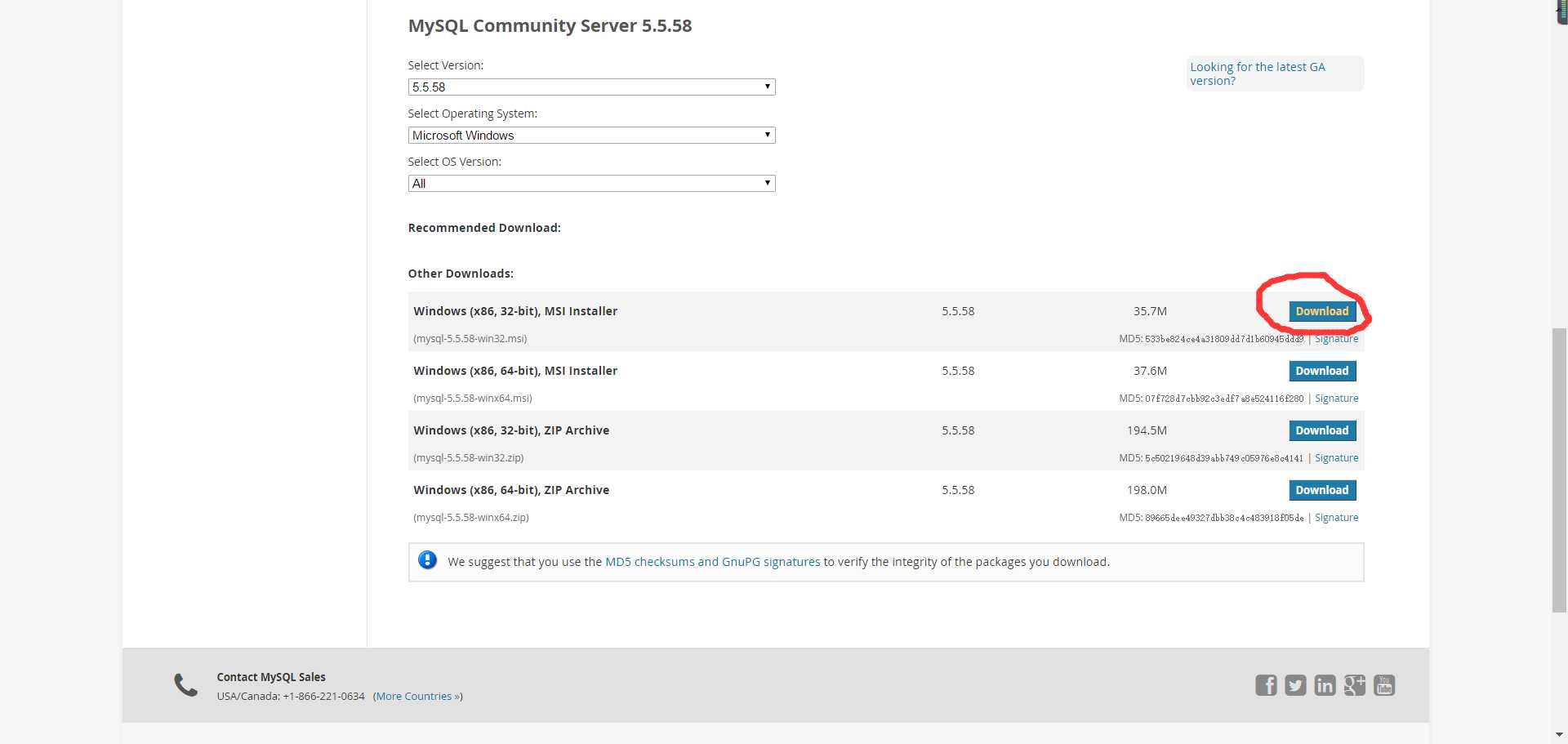Open the Google Plus social icon
Image resolution: width=1568 pixels, height=744 pixels.
click(1354, 685)
